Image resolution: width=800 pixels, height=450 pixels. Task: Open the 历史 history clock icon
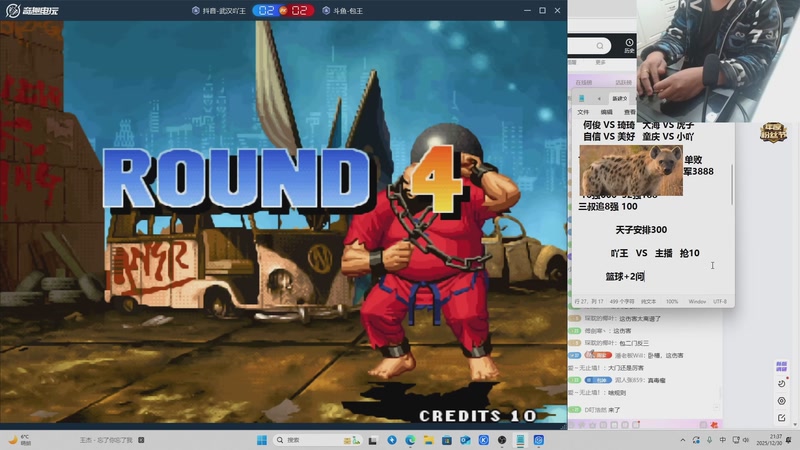(629, 46)
